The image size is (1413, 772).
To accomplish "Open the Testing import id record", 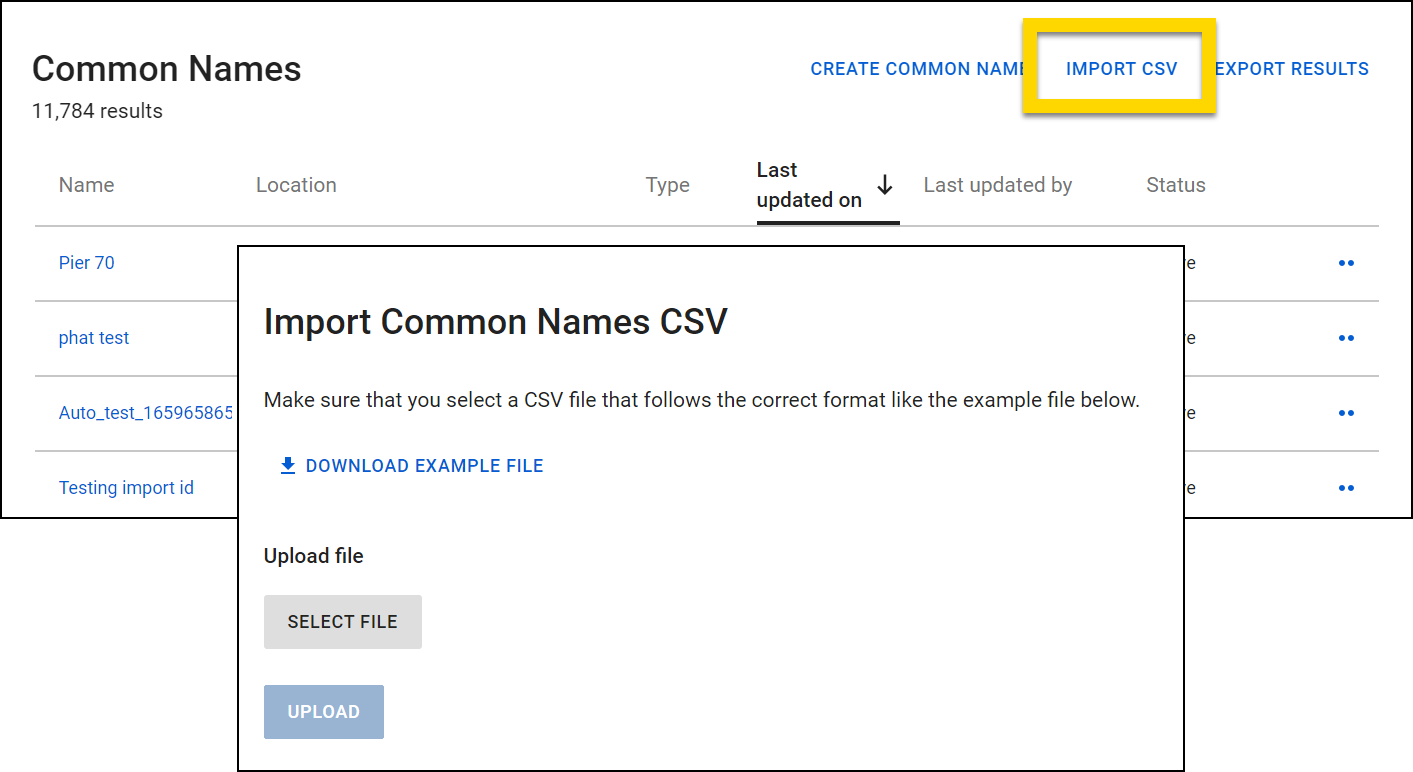I will 126,487.
